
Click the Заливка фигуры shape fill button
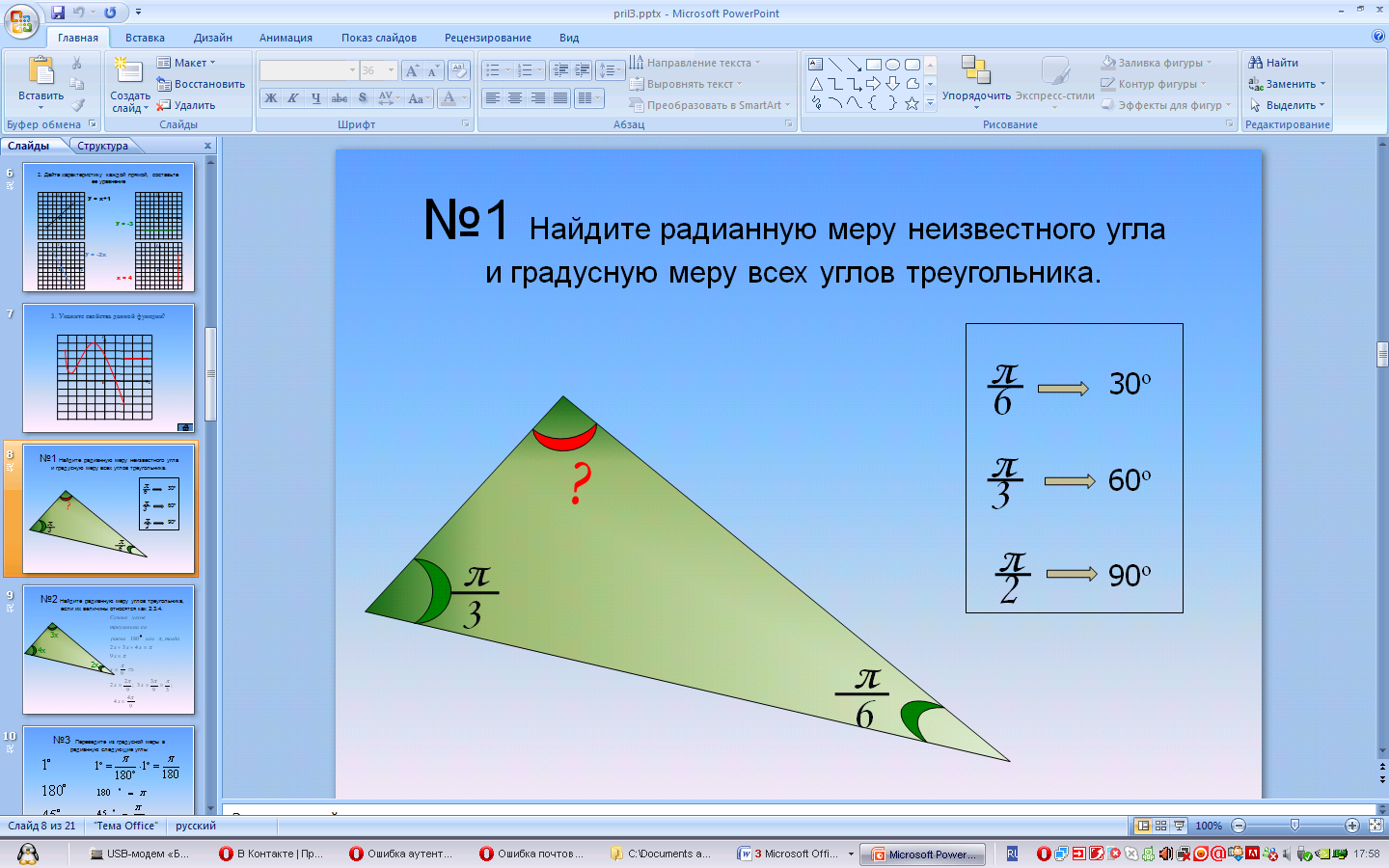point(1156,63)
